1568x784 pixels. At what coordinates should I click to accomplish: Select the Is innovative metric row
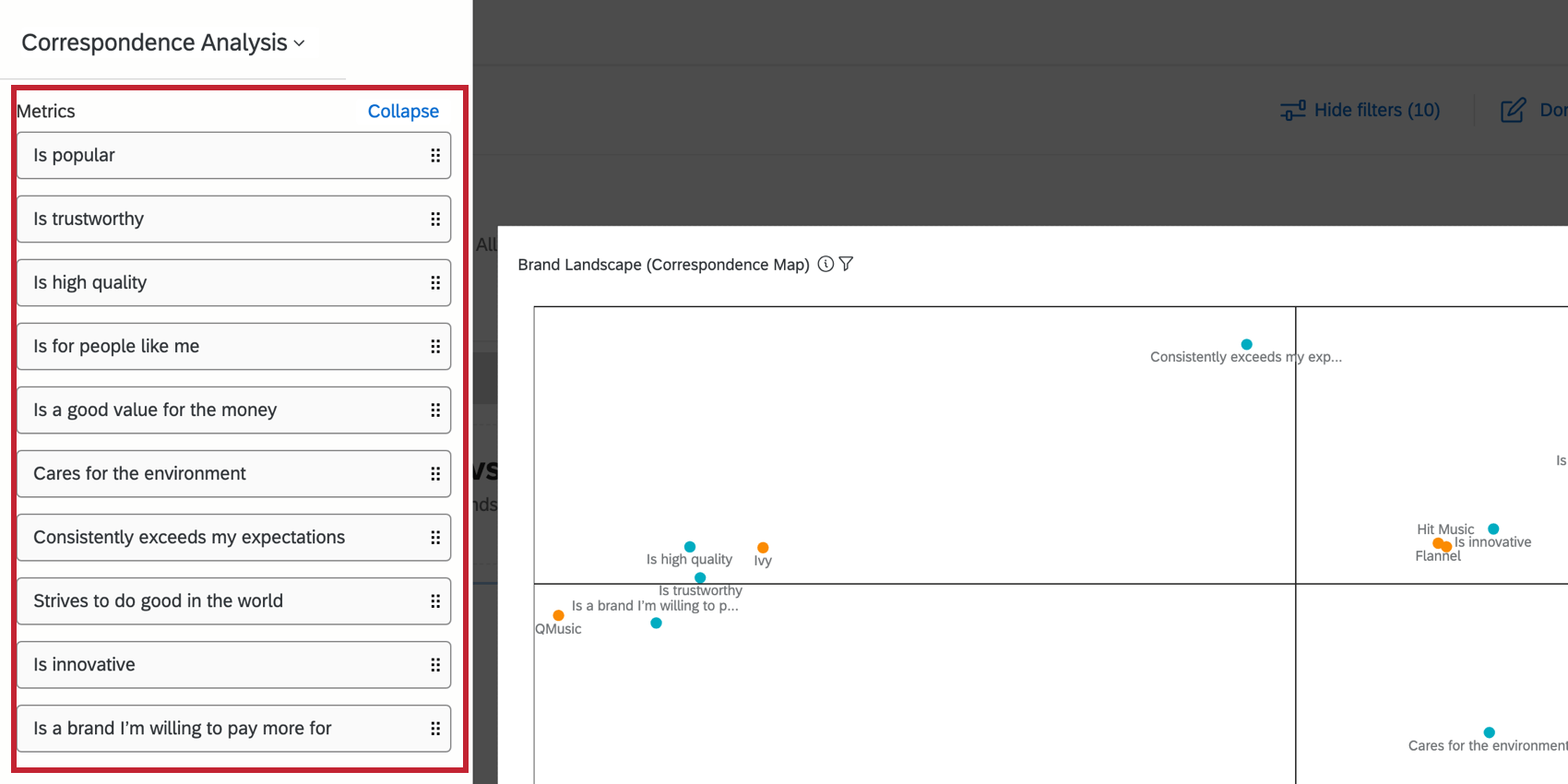233,665
